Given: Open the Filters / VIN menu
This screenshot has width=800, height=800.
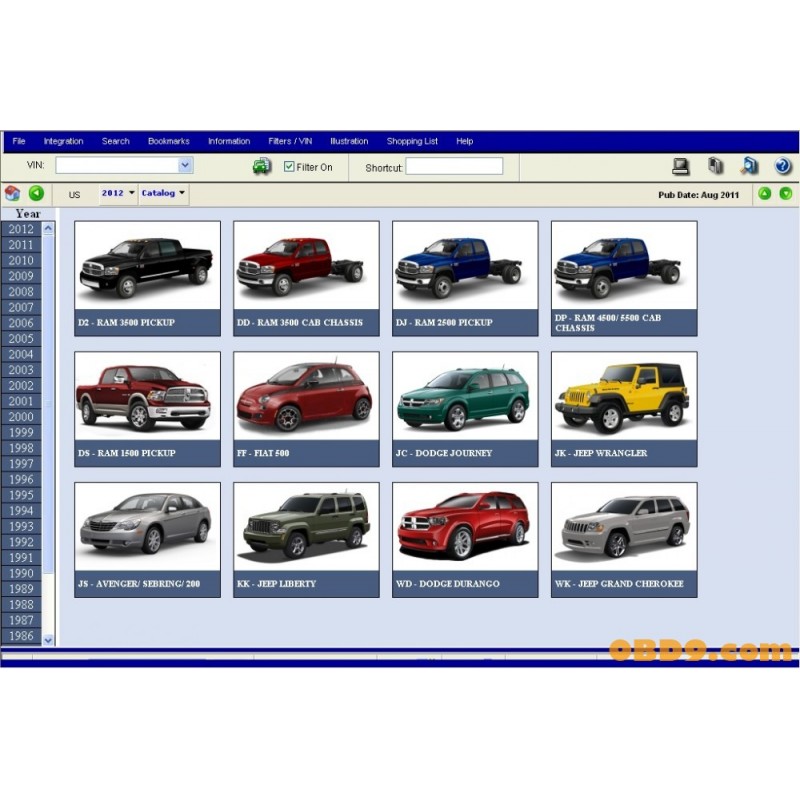Looking at the screenshot, I should (290, 141).
